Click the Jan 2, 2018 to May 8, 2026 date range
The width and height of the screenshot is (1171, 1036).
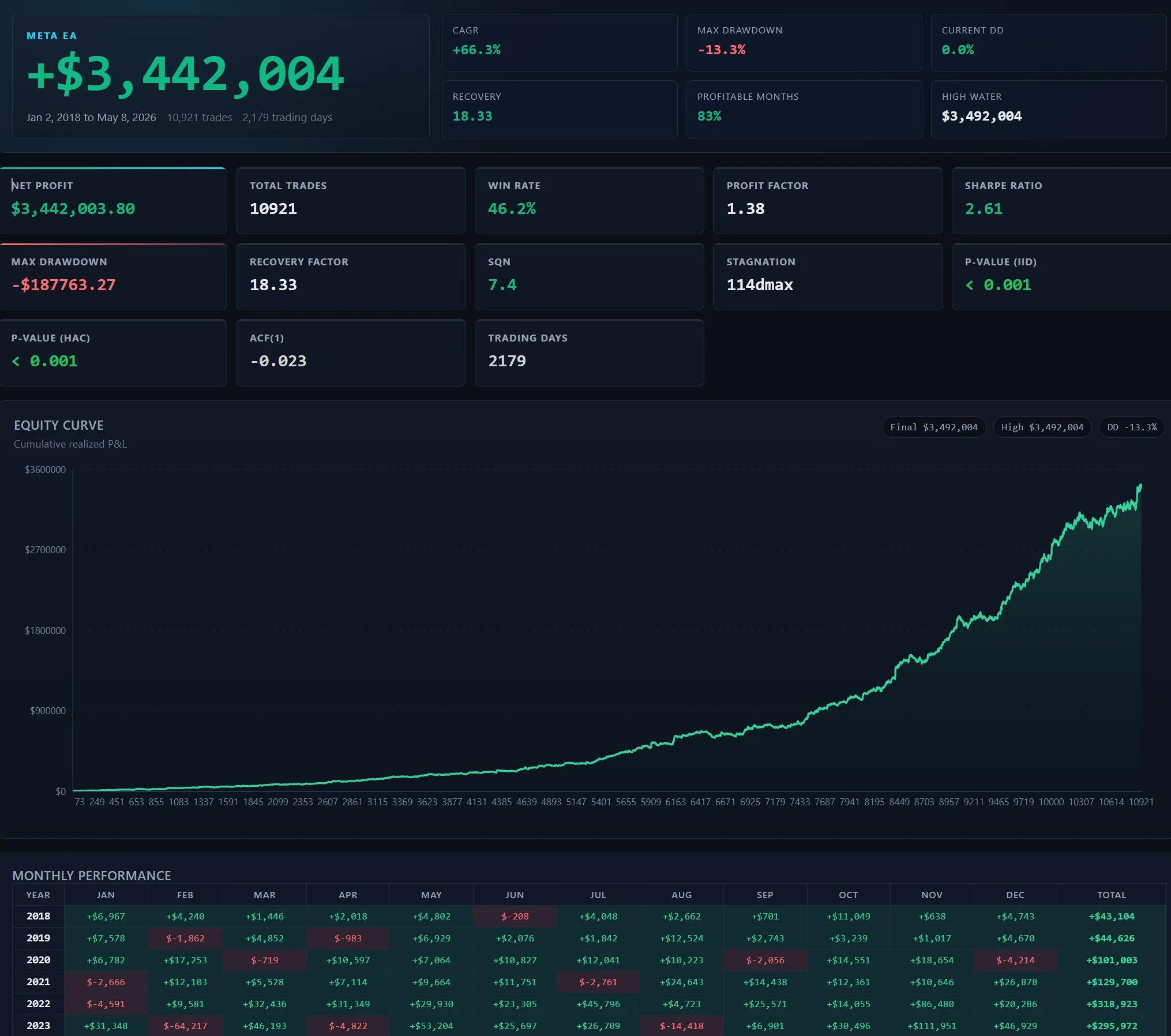coord(91,118)
